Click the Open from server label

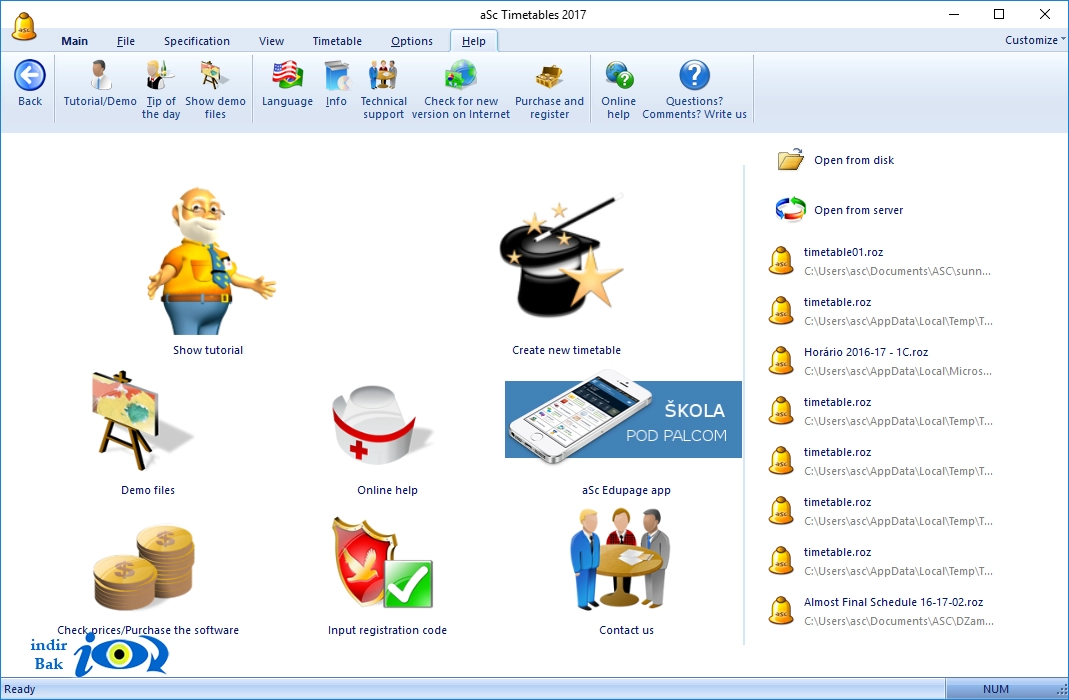point(858,210)
